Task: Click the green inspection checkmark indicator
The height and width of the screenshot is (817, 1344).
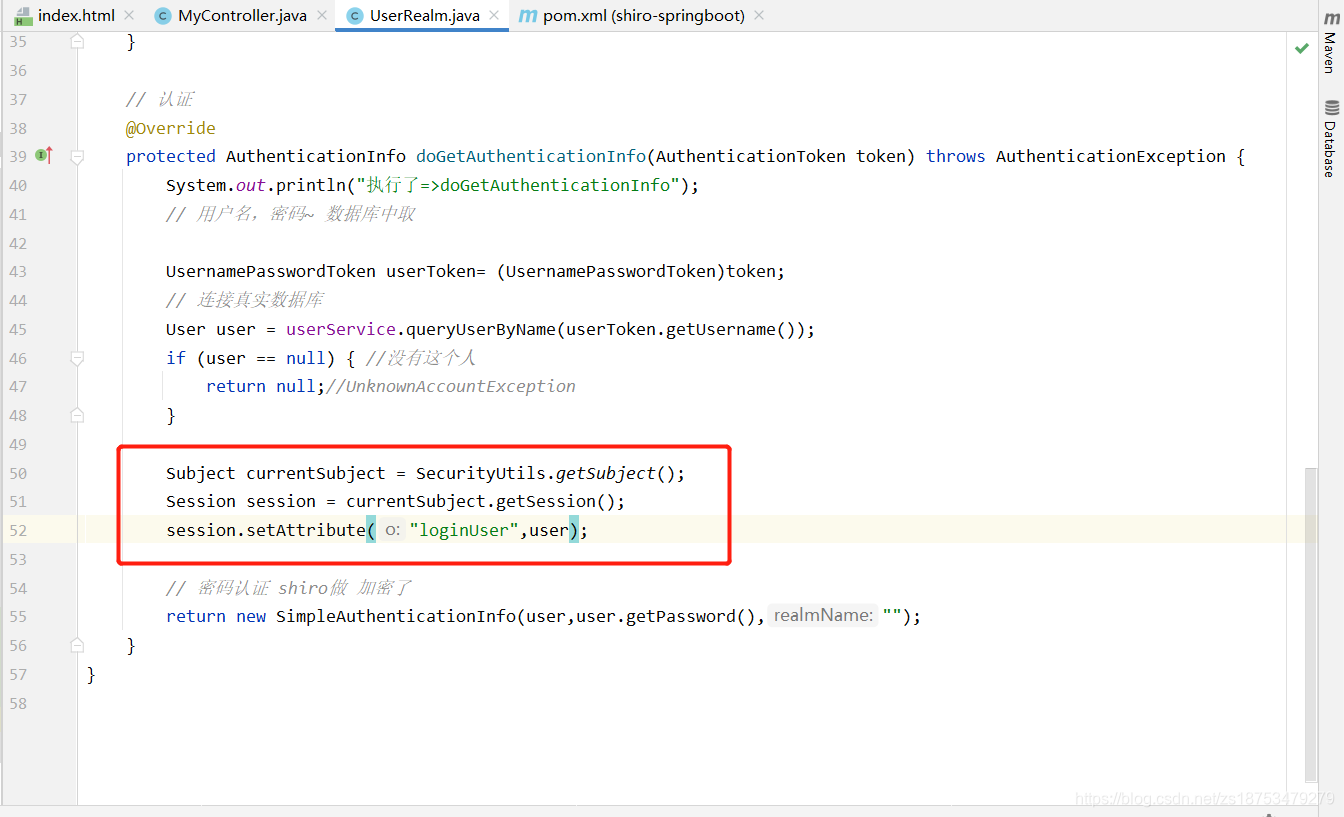Action: 1301,47
